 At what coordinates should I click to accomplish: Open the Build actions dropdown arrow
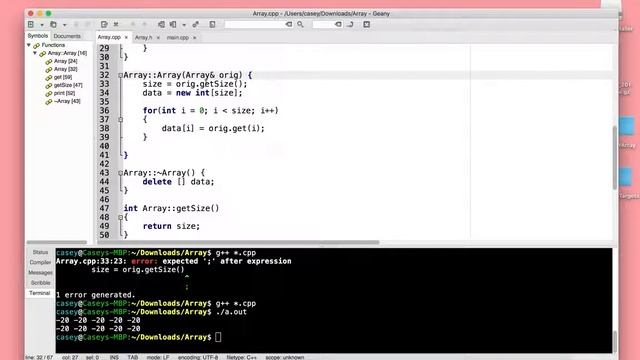184,25
